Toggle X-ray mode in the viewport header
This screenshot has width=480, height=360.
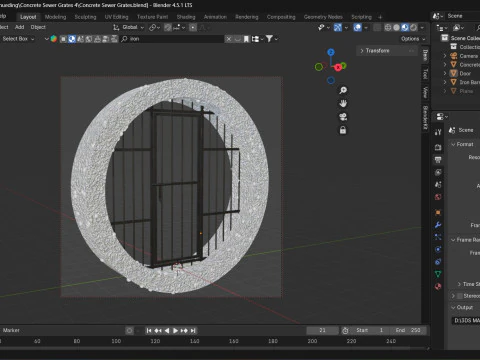(x=377, y=28)
